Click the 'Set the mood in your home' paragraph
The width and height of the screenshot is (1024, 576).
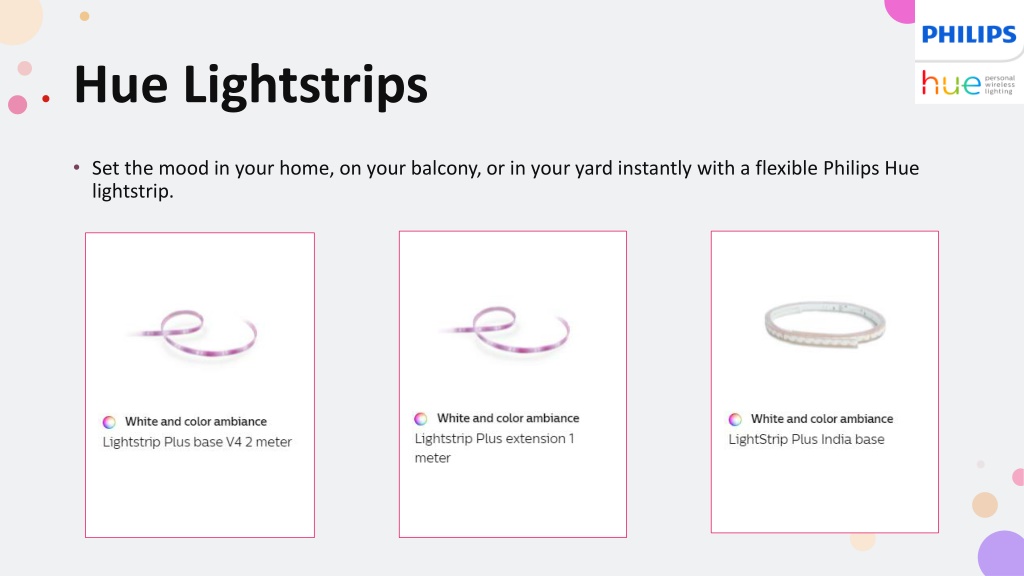[505, 180]
